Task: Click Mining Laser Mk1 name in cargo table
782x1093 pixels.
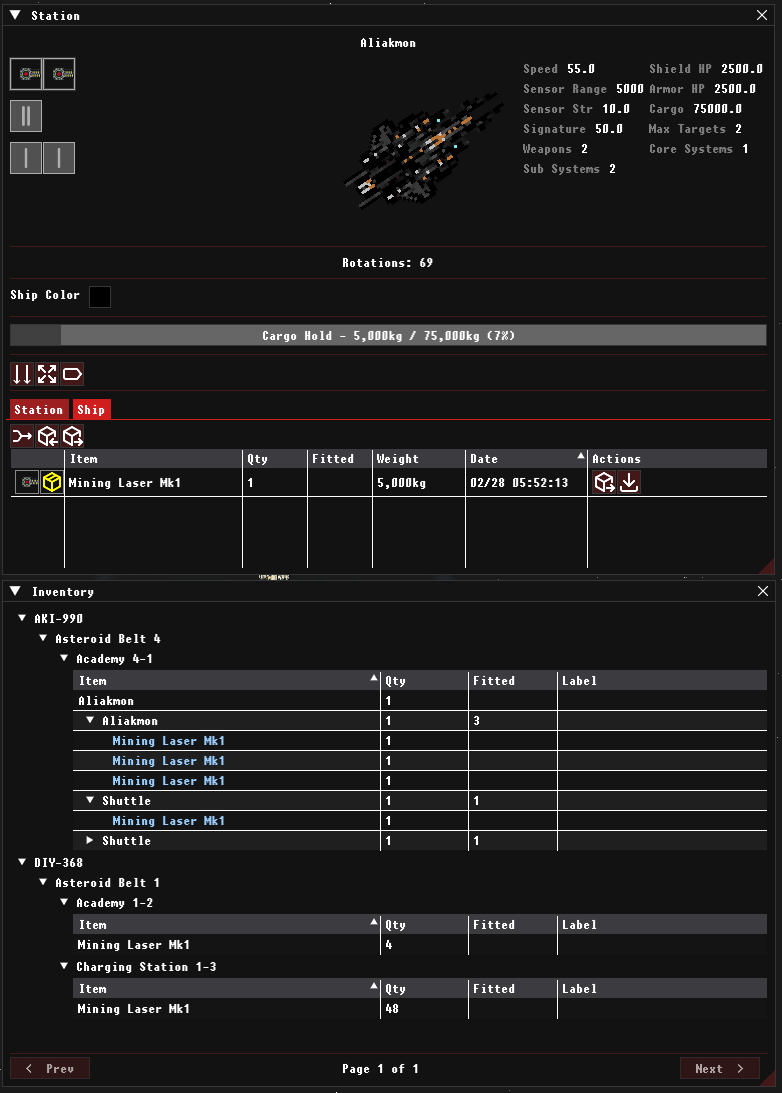Action: tap(125, 482)
